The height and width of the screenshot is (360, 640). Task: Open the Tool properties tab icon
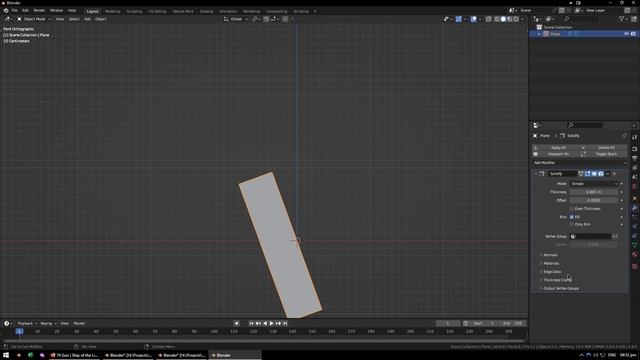(x=635, y=137)
